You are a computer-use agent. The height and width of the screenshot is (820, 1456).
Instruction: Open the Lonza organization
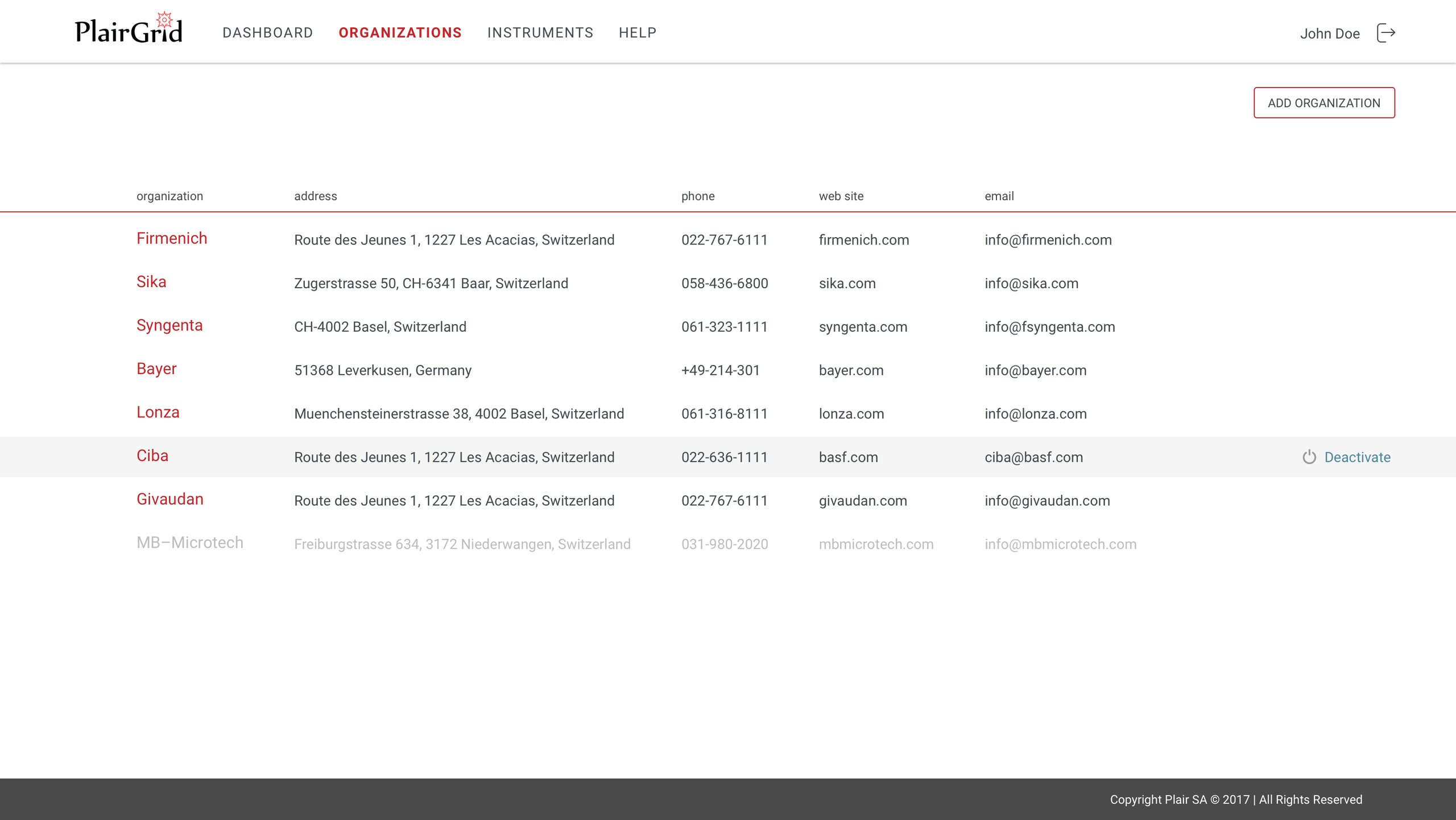[158, 412]
